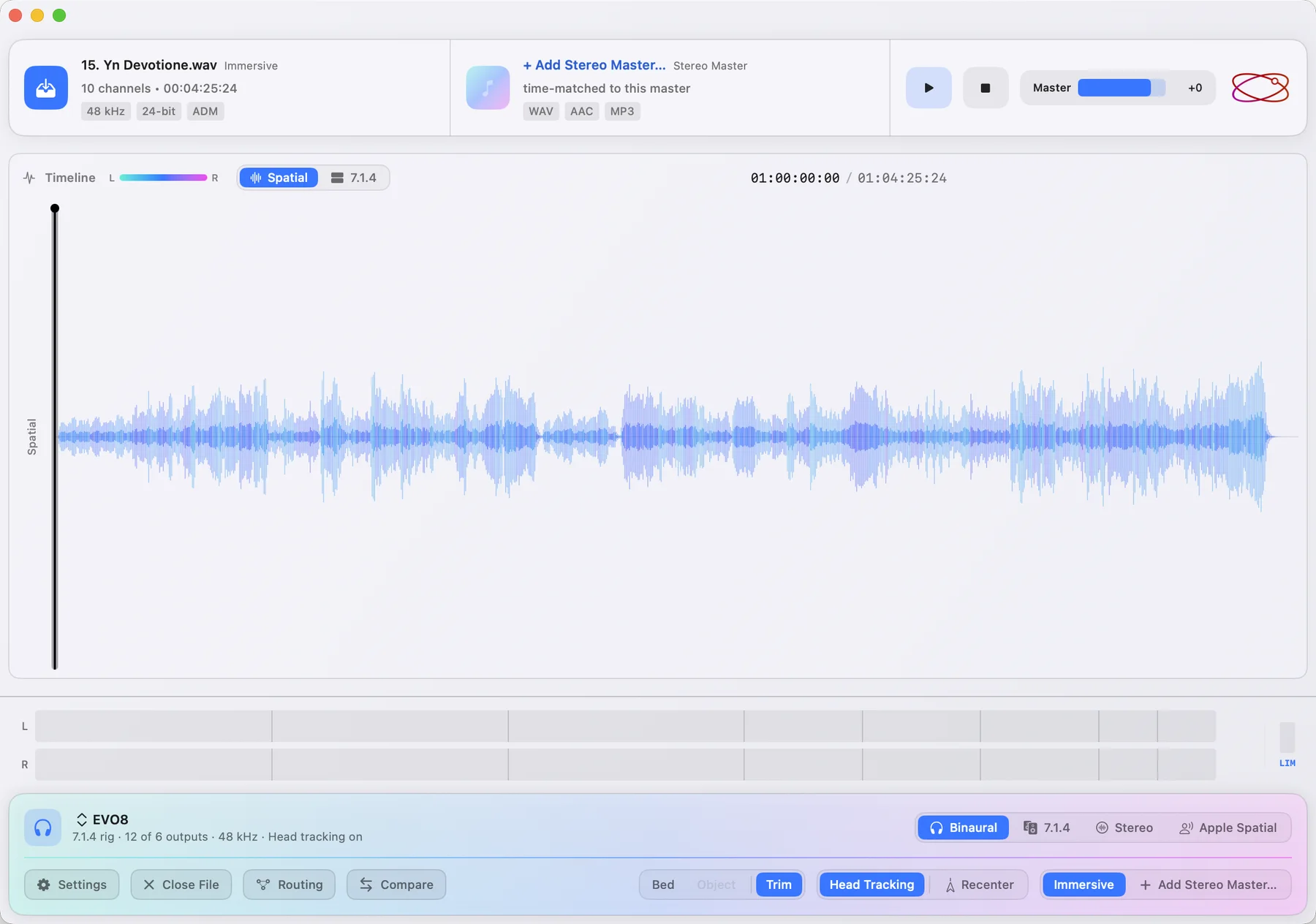Click the file name 15. Yn Devotione.wav
Viewport: 1316px width, 924px height.
(x=149, y=65)
